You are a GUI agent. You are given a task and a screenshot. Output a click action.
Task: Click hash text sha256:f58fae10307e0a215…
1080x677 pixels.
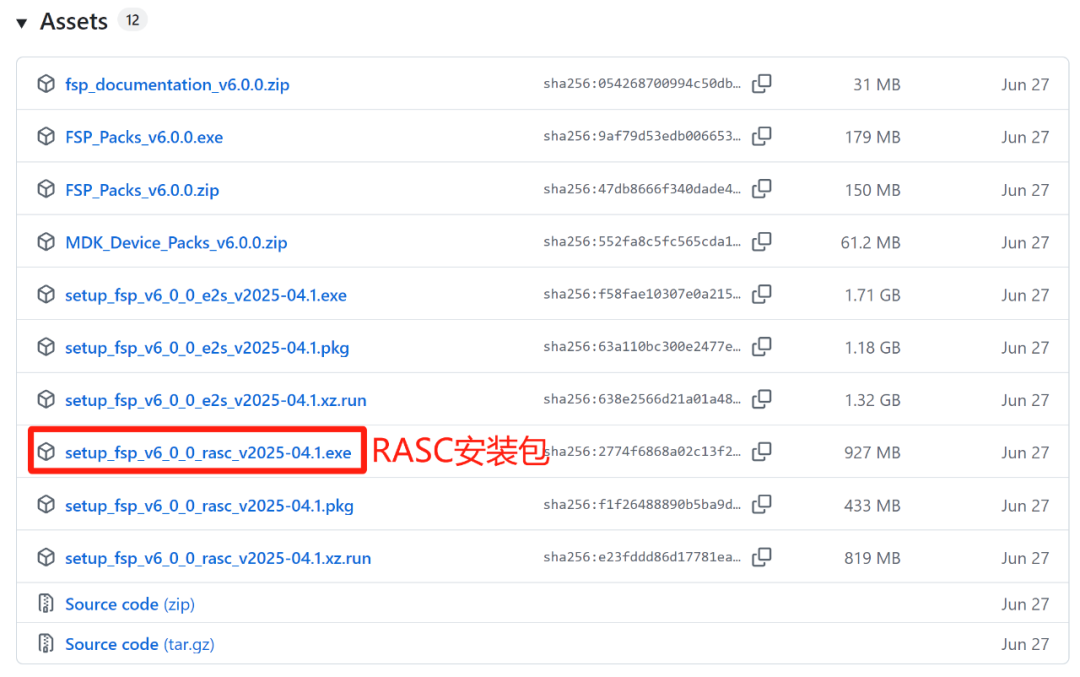[x=642, y=293]
